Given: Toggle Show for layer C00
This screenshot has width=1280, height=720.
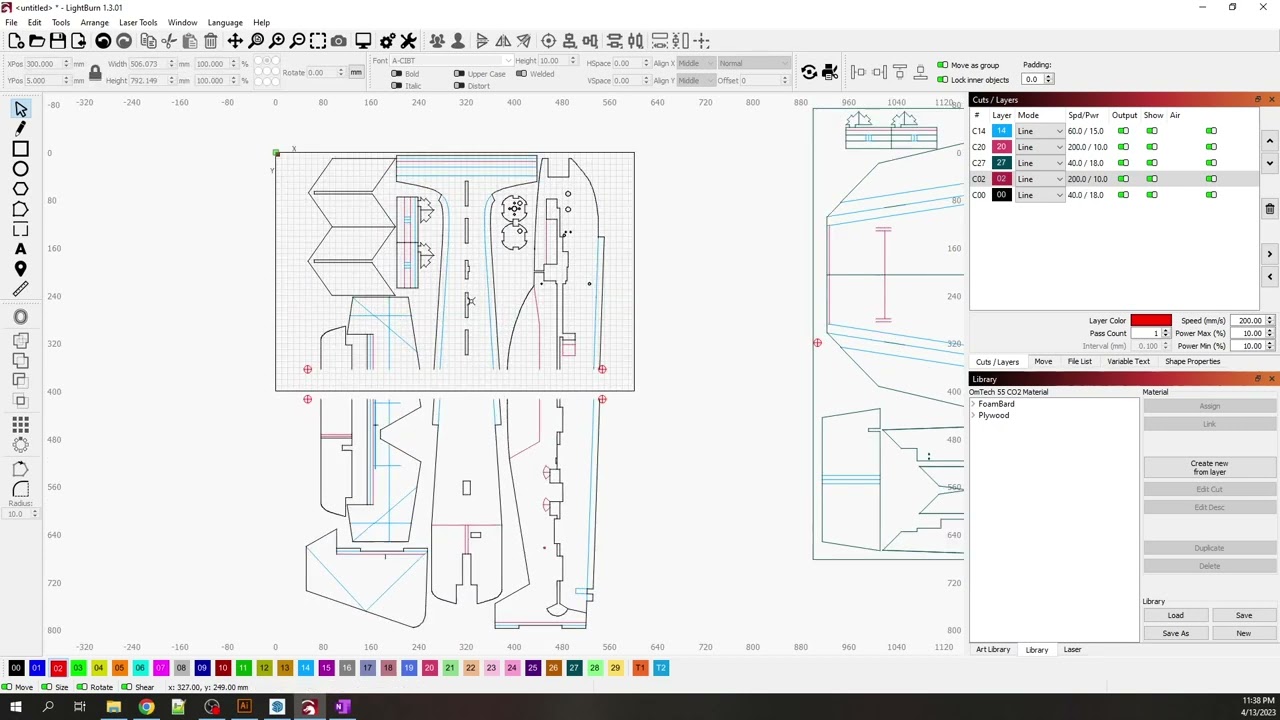Looking at the screenshot, I should tap(1152, 195).
